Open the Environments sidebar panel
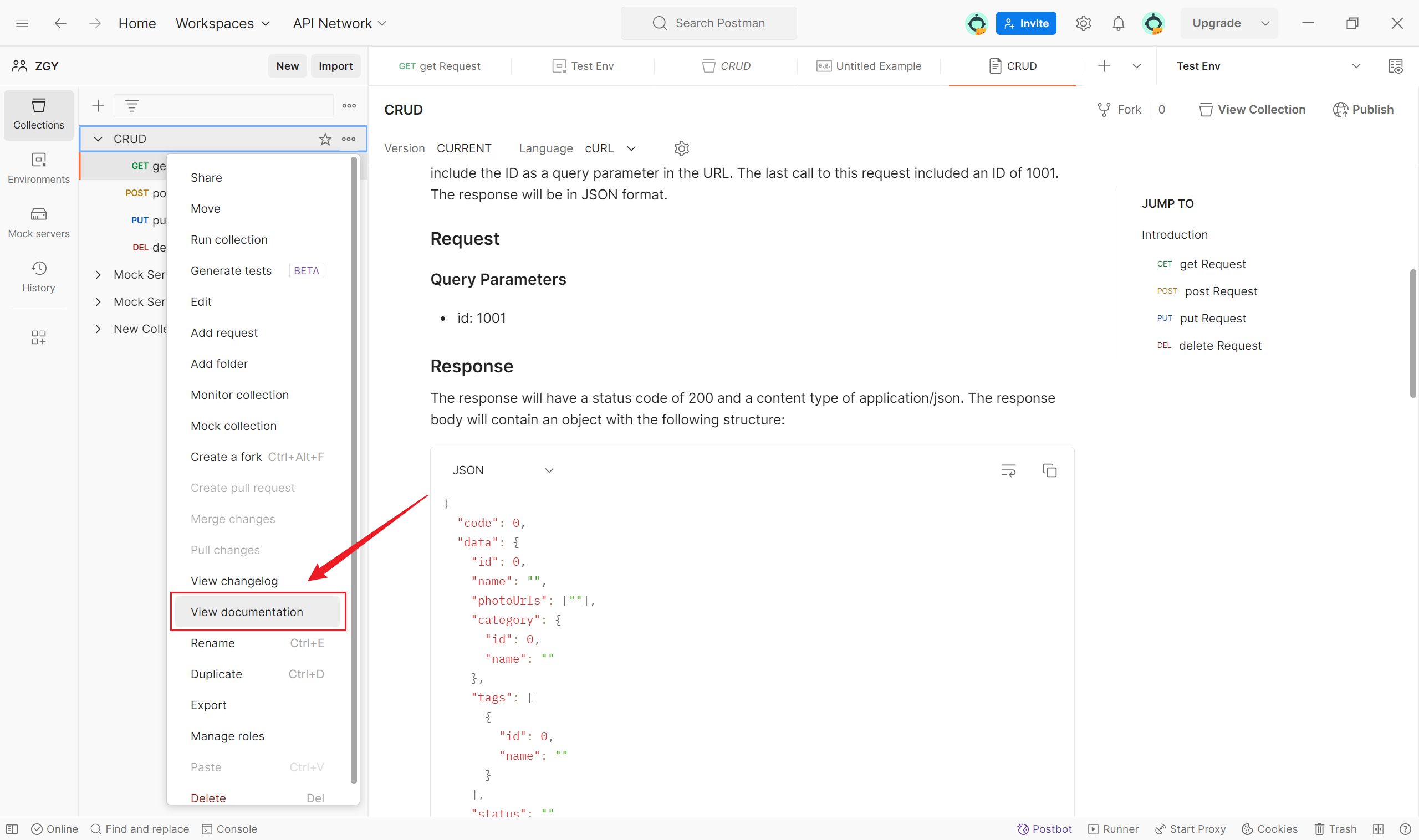This screenshot has width=1419, height=840. click(x=38, y=168)
